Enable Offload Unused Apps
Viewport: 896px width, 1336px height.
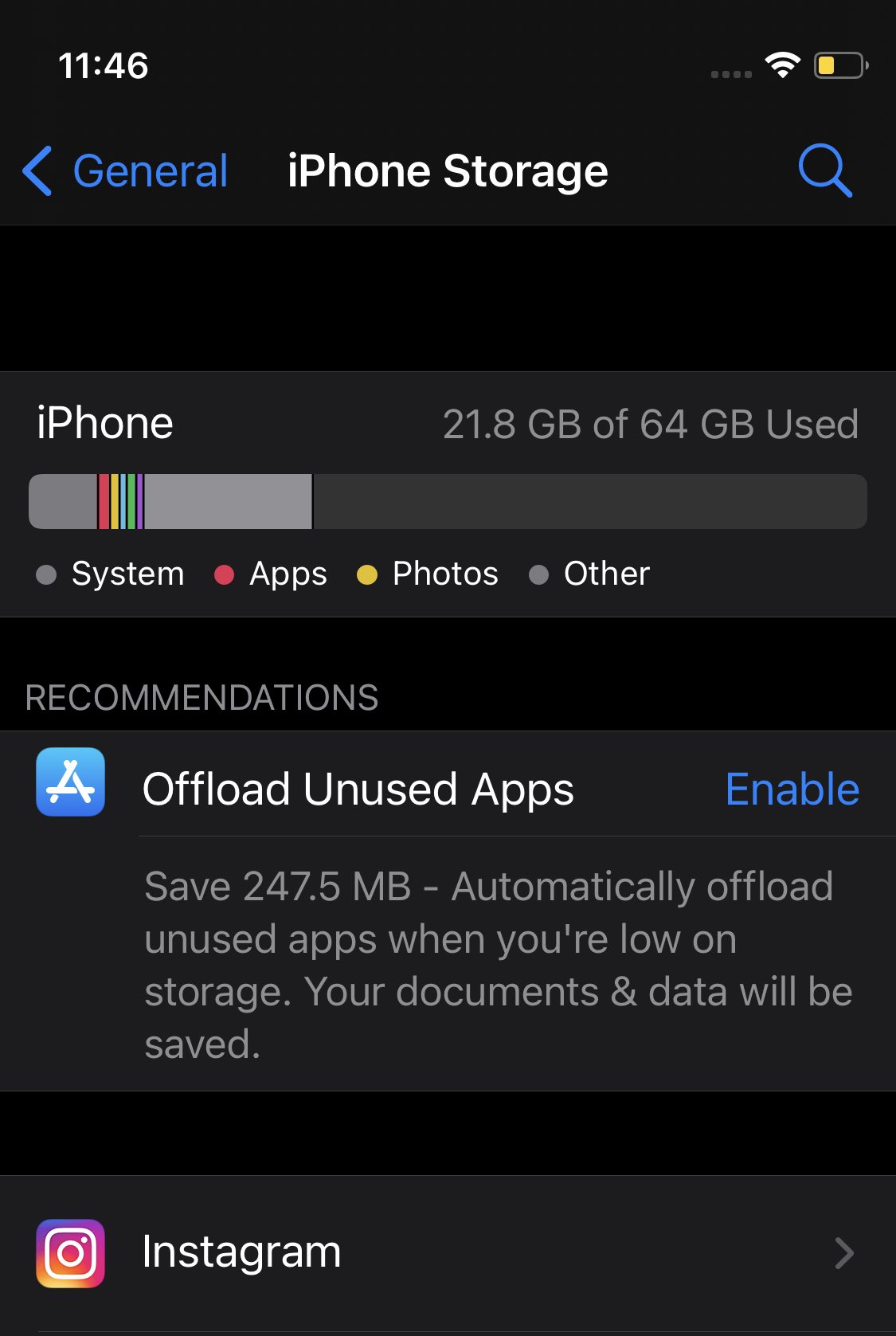pyautogui.click(x=792, y=789)
